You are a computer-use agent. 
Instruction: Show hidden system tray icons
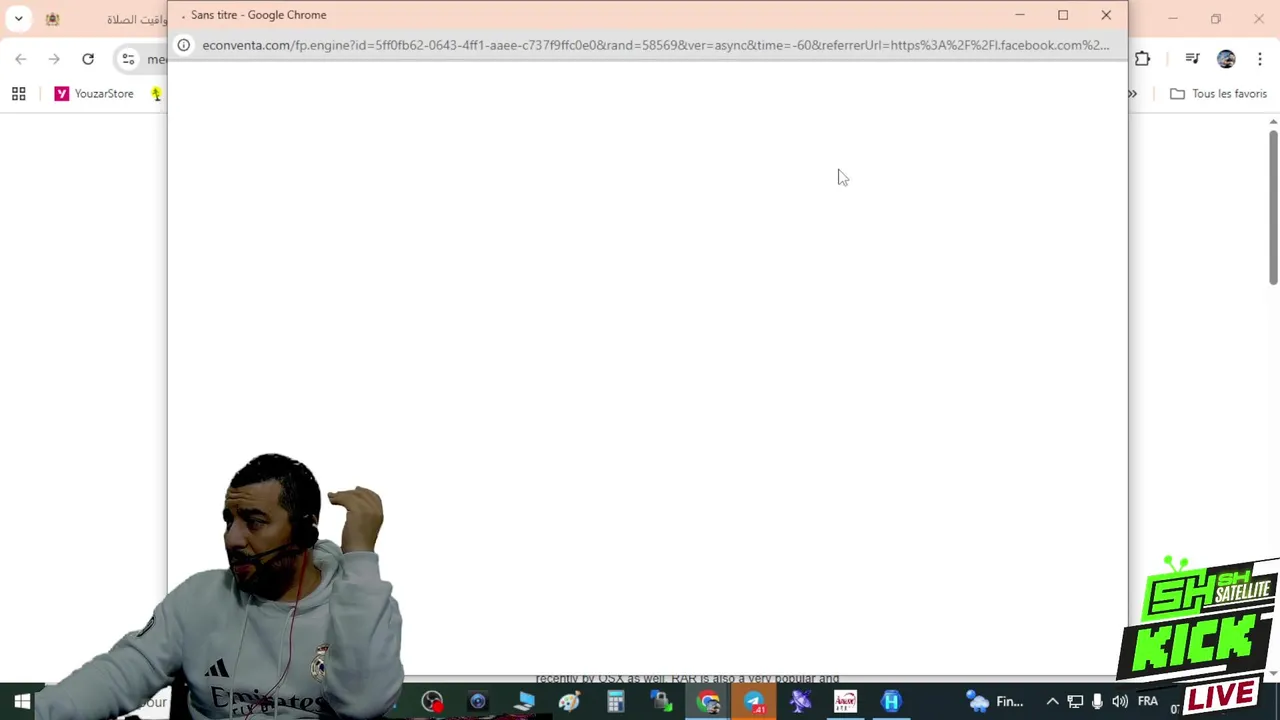click(x=1052, y=702)
